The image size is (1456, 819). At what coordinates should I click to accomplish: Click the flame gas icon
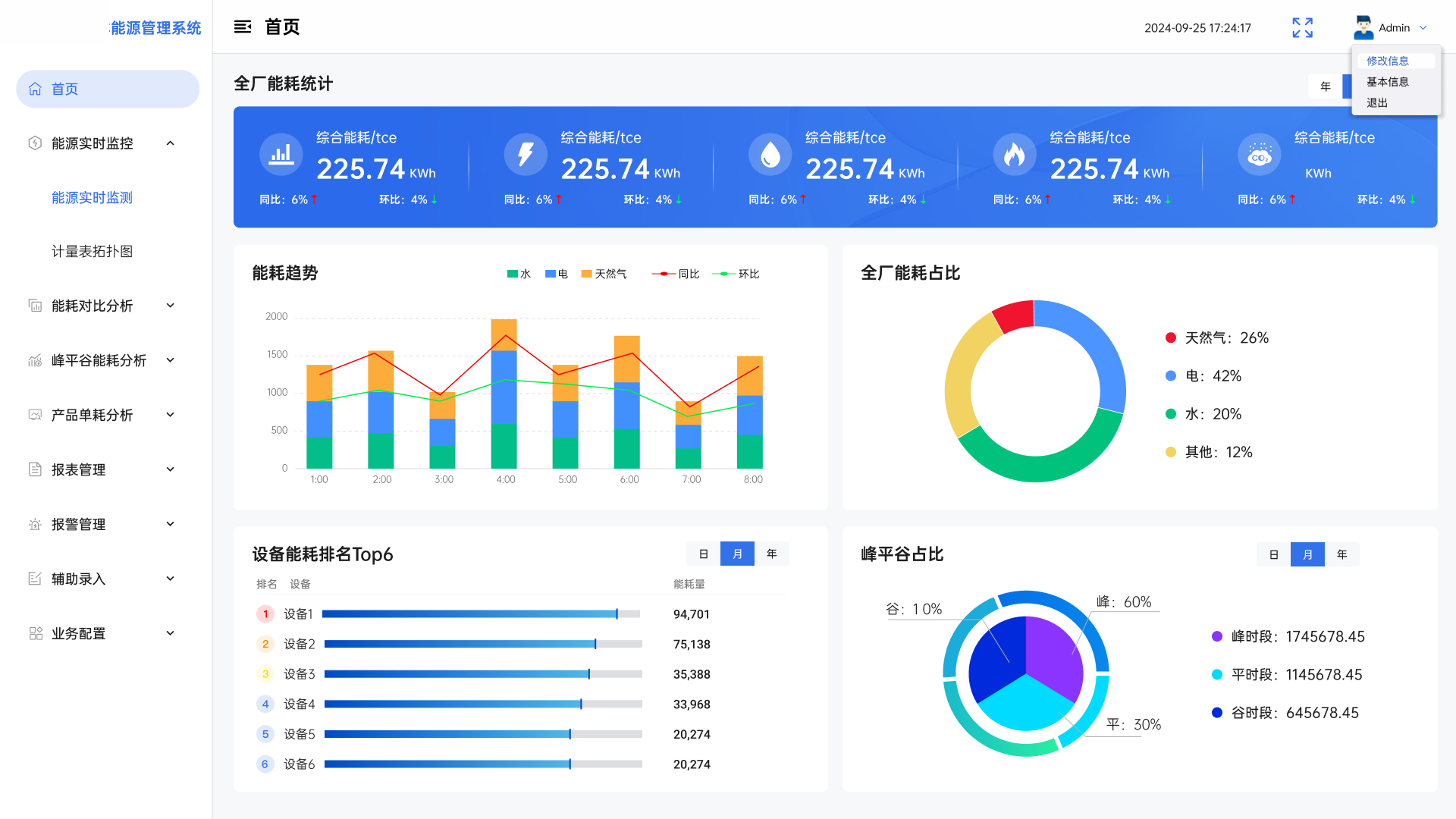[1015, 155]
